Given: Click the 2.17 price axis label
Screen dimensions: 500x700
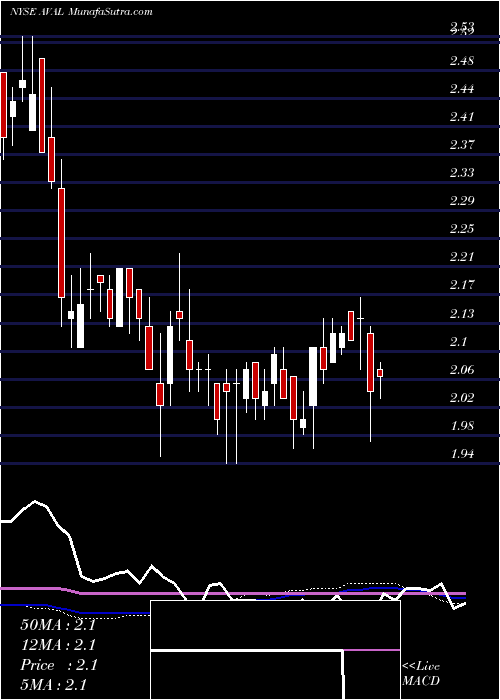Looking at the screenshot, I should coord(462,285).
